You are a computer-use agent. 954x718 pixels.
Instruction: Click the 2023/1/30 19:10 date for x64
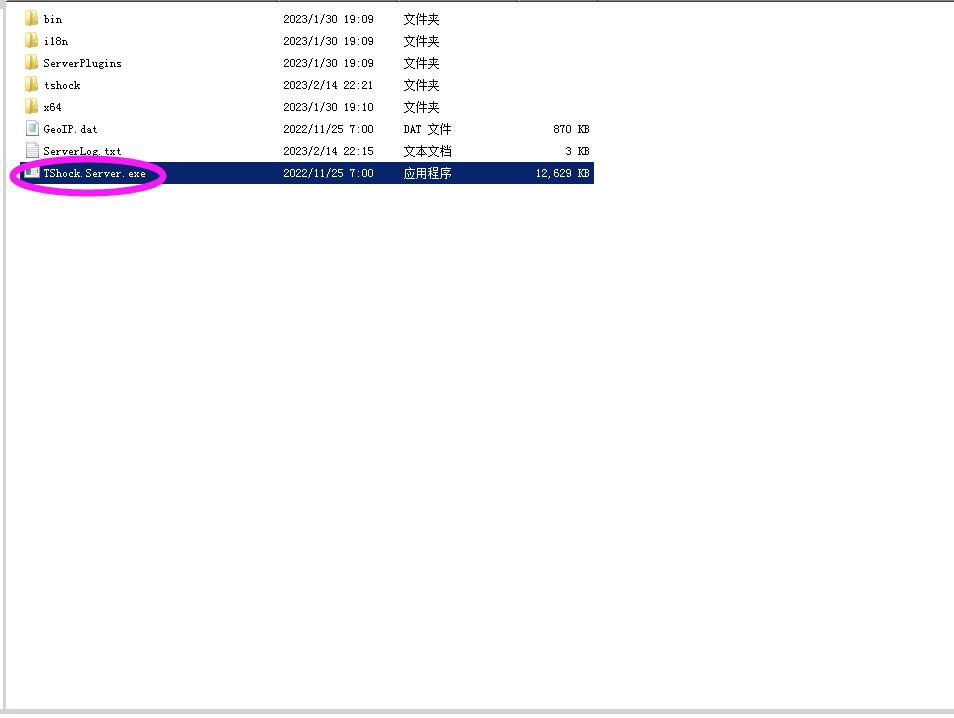point(328,107)
